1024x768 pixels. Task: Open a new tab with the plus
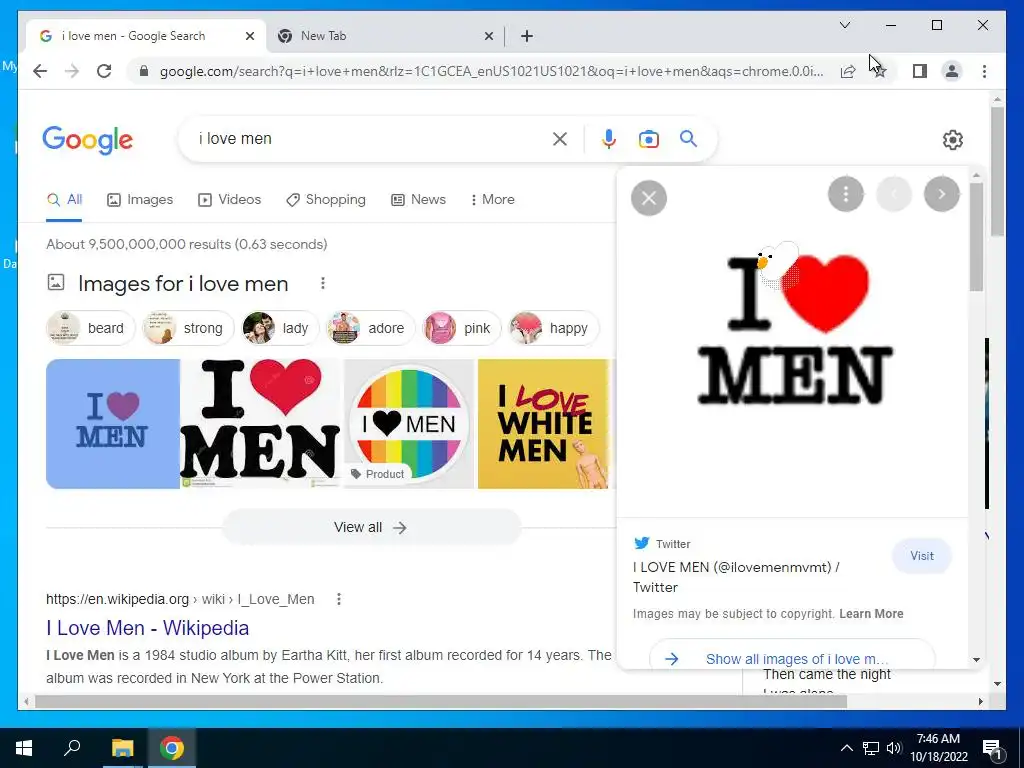[x=527, y=36]
